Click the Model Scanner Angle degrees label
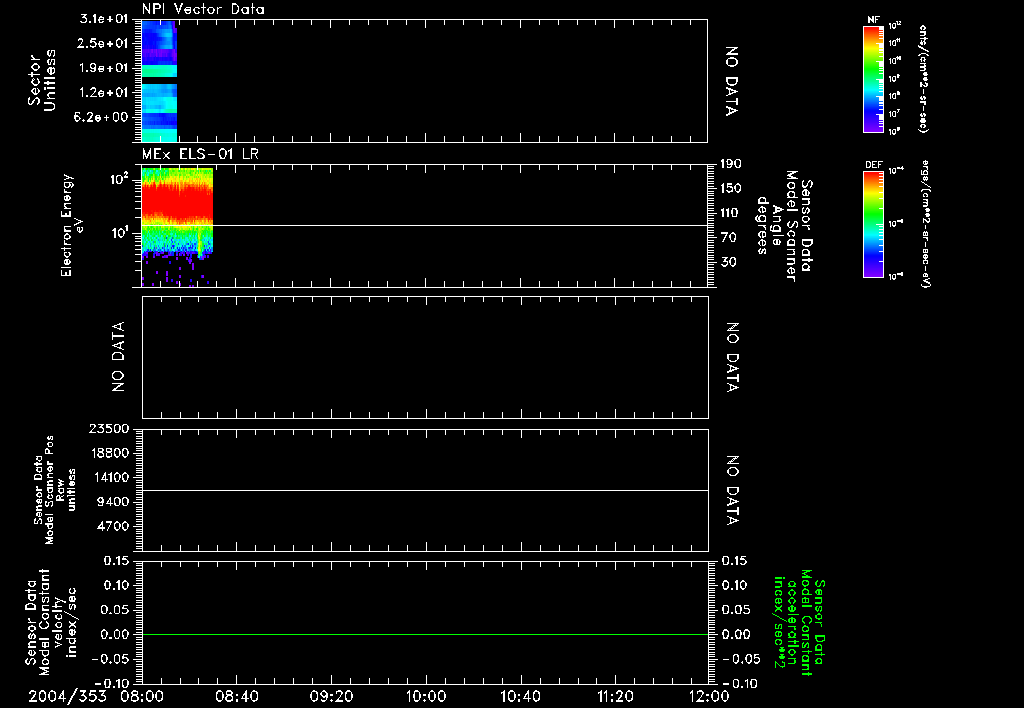This screenshot has width=1024, height=708. [x=785, y=226]
